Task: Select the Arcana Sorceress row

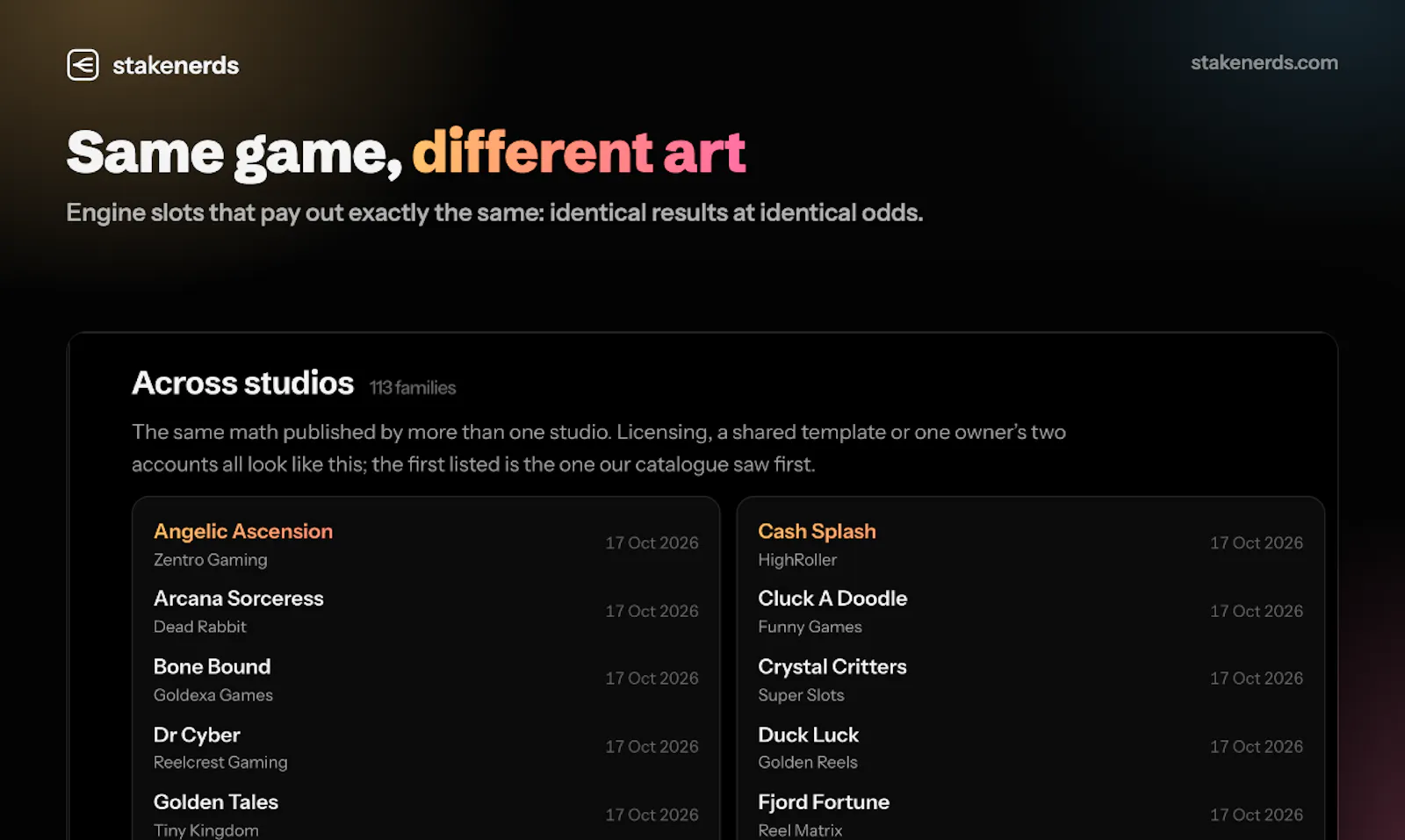Action: click(x=426, y=611)
